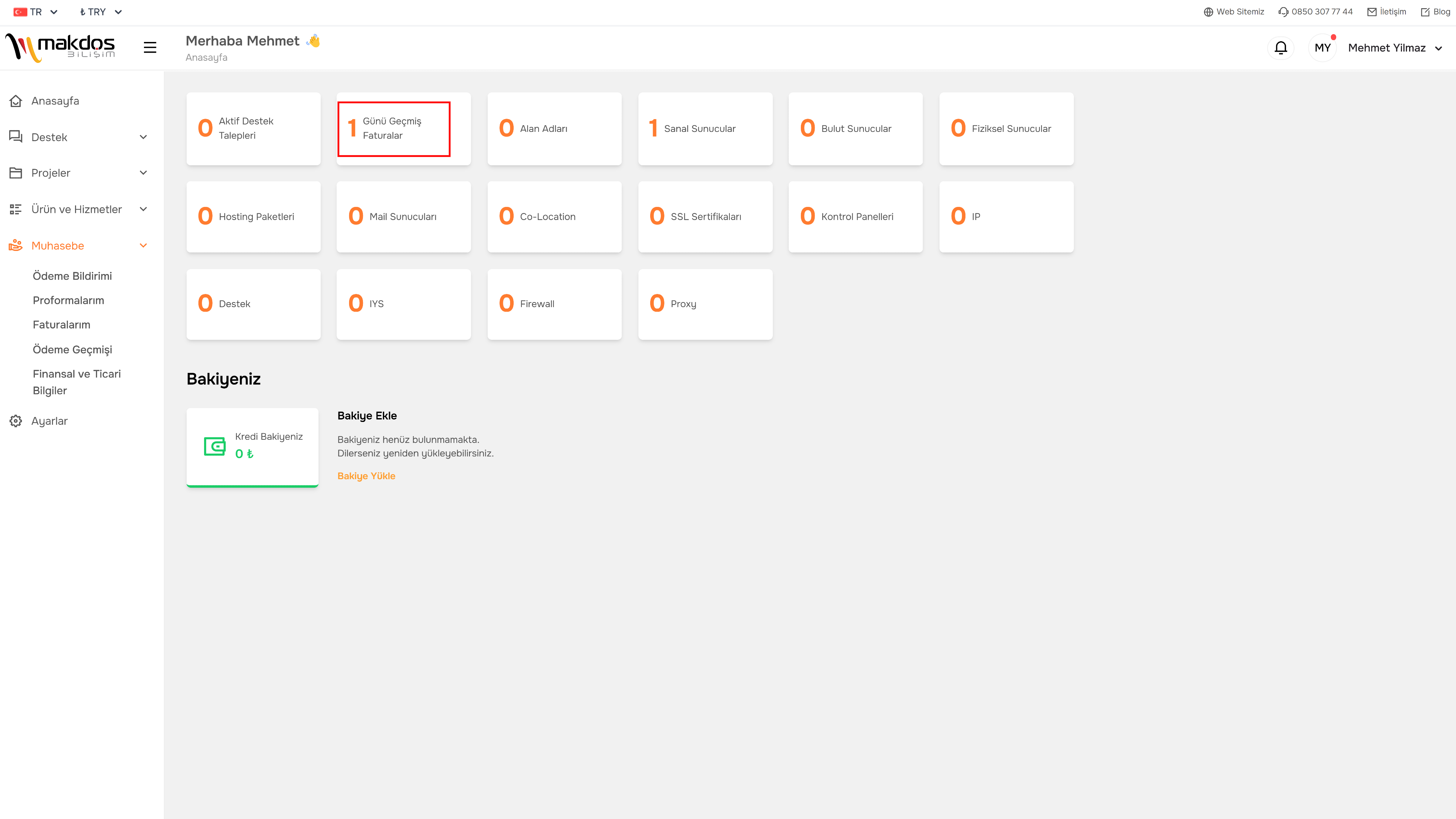Open the Co-Location card
1456x819 pixels.
tap(555, 216)
